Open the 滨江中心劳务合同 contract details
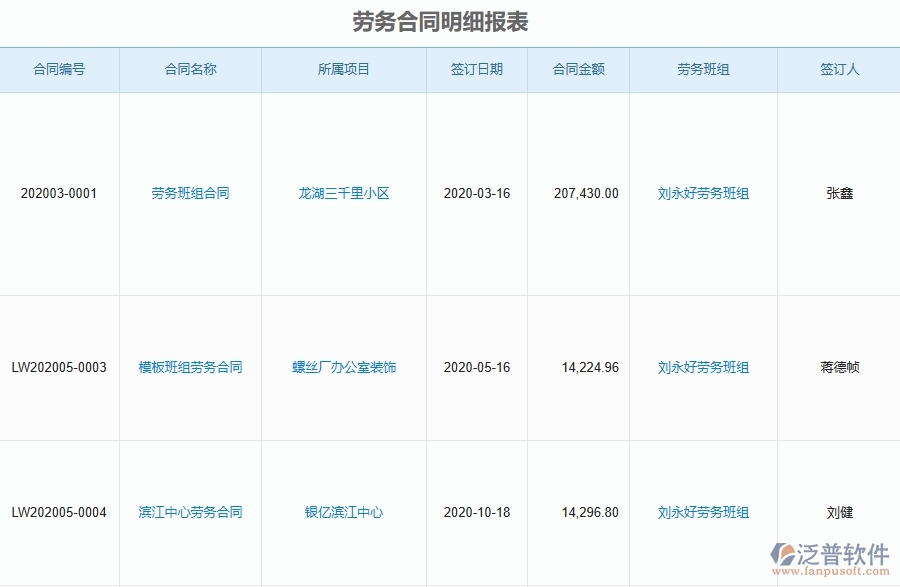This screenshot has width=900, height=587. (190, 511)
